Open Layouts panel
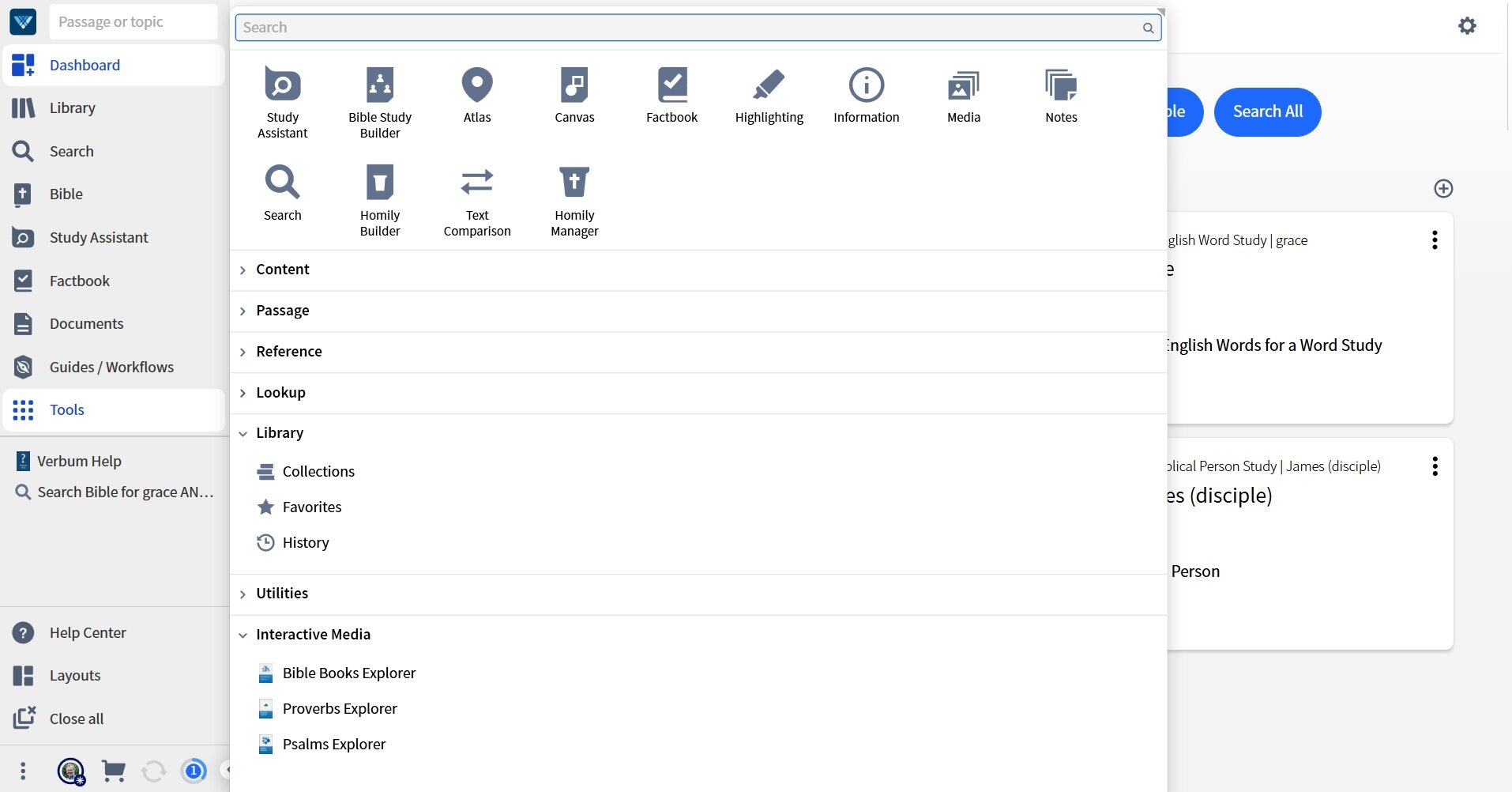The image size is (1512, 792). (x=114, y=676)
